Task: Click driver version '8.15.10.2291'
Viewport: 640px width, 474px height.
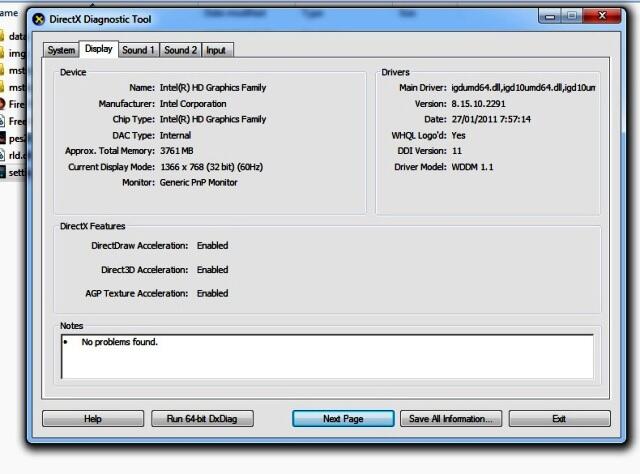Action: (478, 104)
